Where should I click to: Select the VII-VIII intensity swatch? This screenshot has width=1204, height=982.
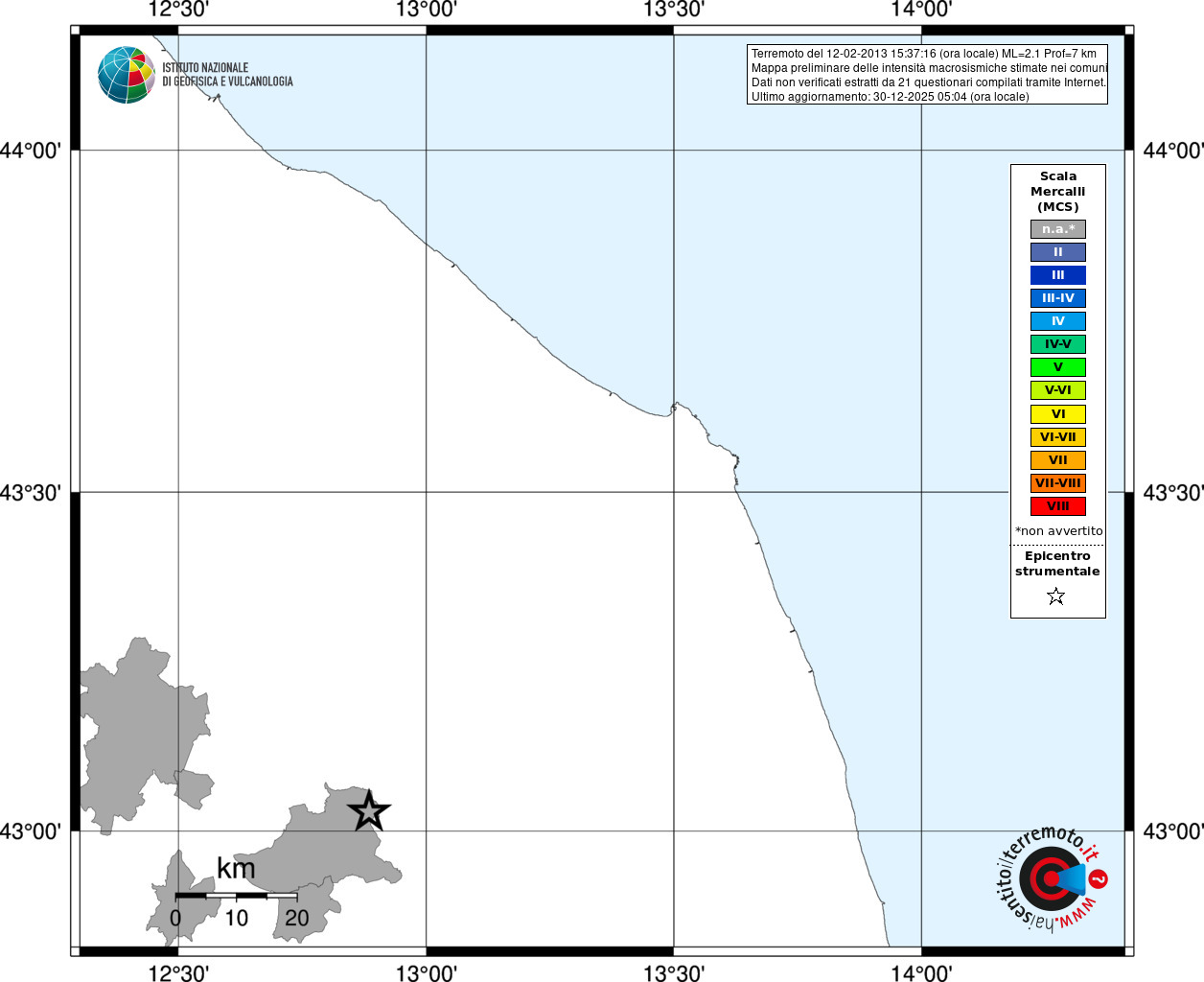point(1058,483)
